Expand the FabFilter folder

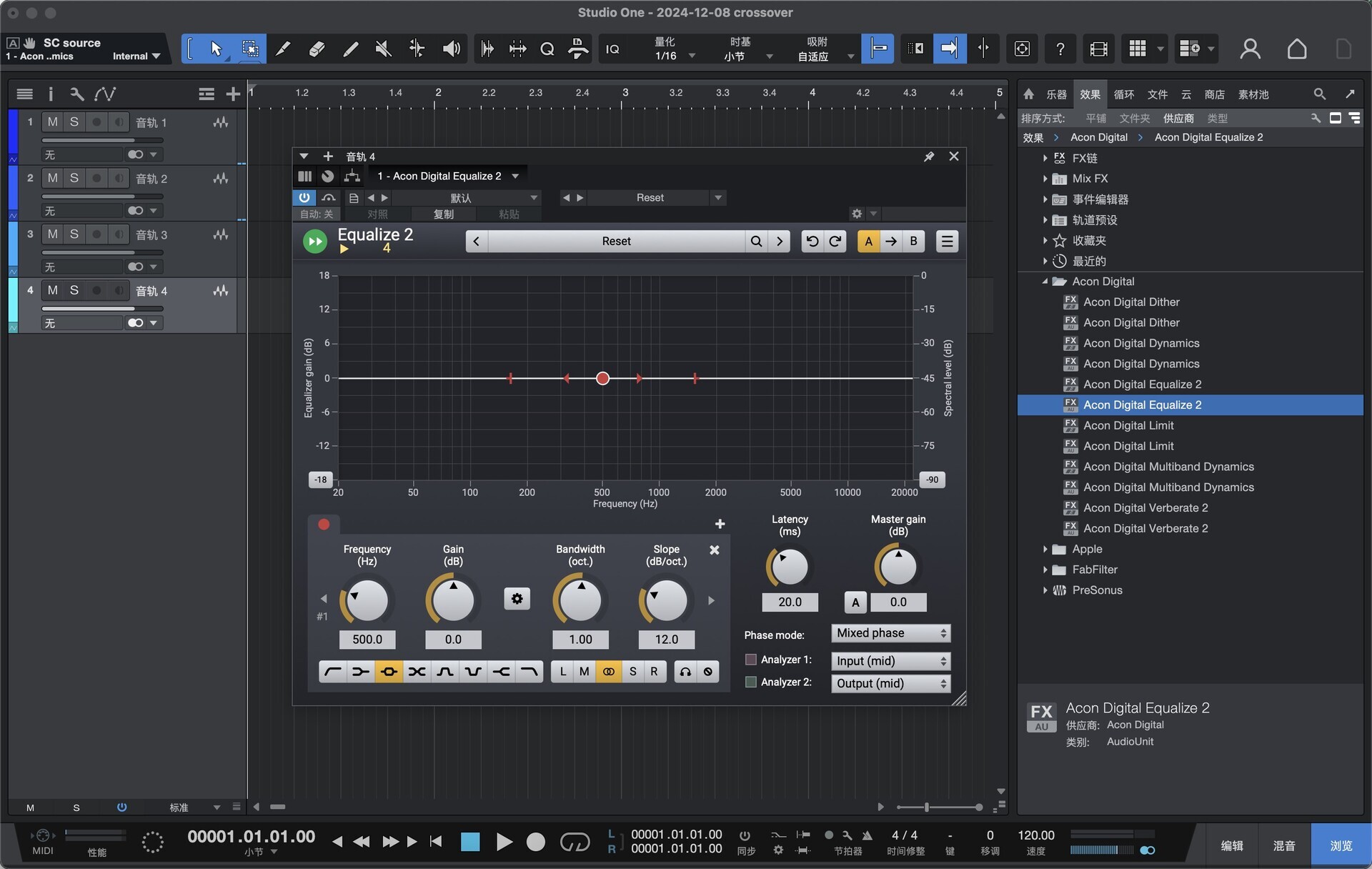pos(1045,570)
